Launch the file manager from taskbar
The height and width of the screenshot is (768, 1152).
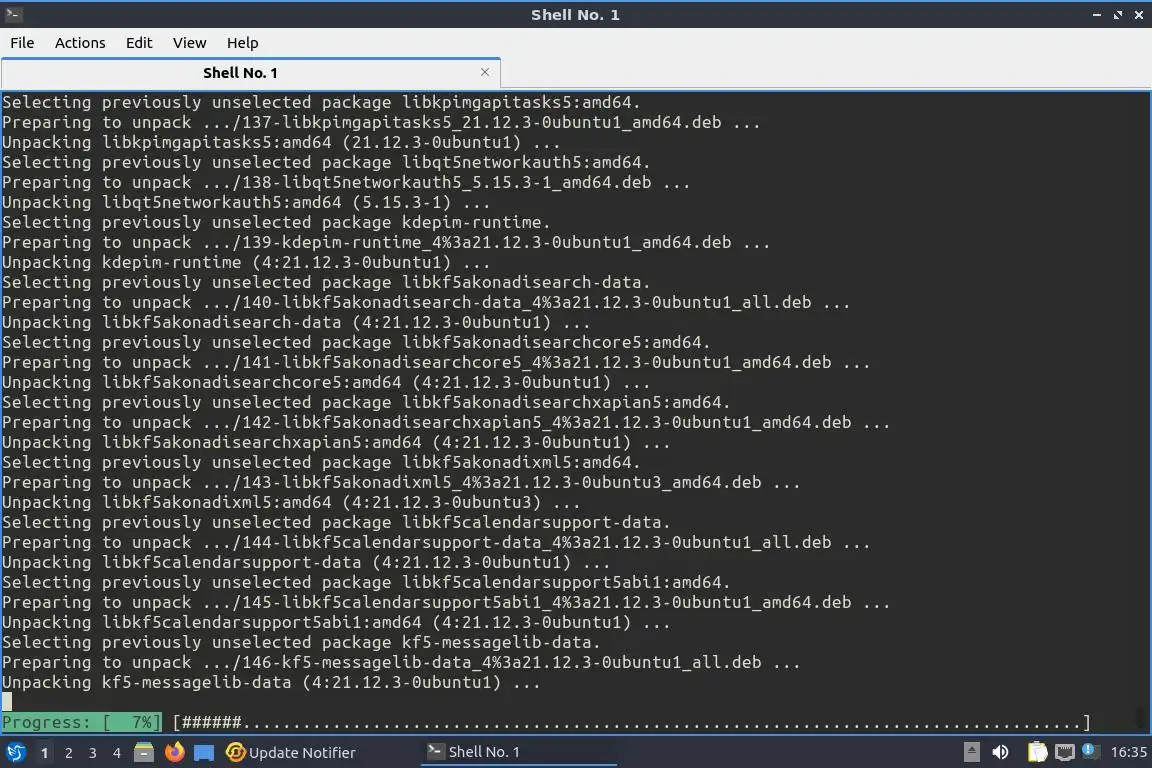tap(144, 753)
